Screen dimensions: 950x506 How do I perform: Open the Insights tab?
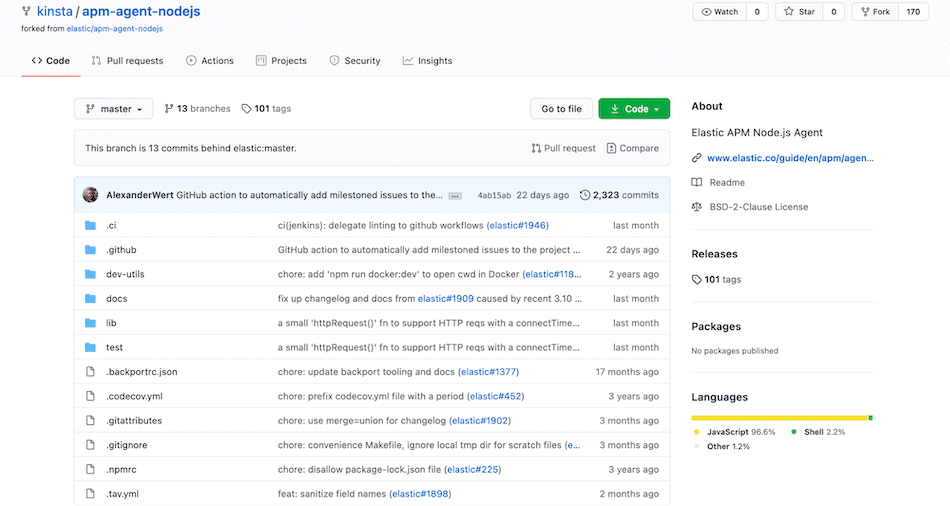(x=427, y=61)
